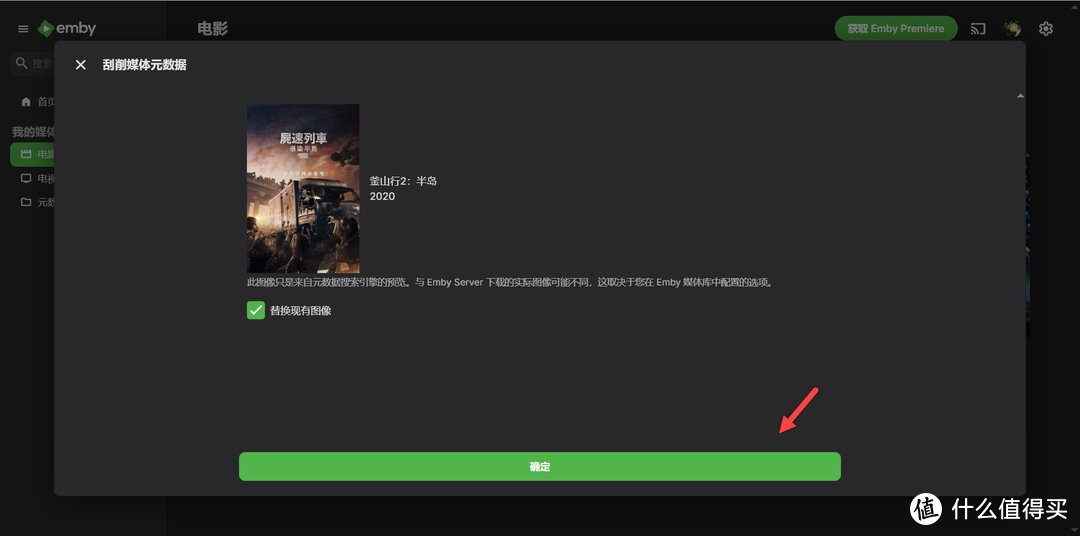
Task: Click the search magnifier icon
Action: (21, 63)
